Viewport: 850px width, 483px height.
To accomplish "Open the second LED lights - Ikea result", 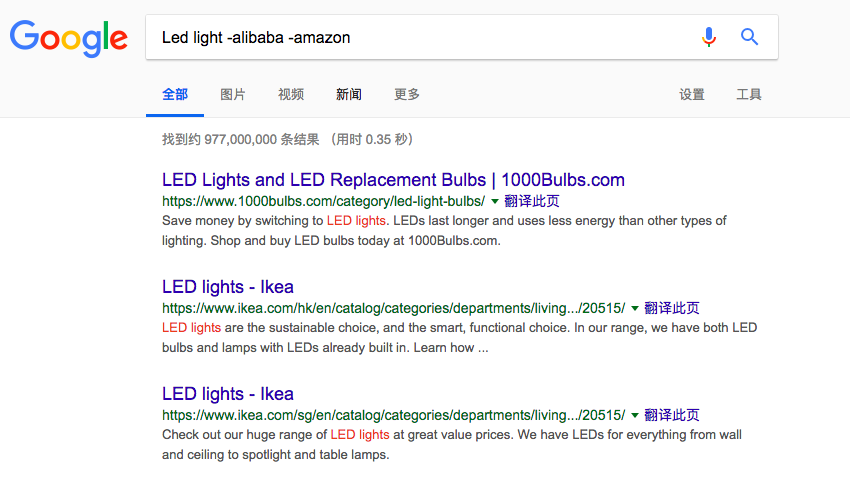I will (x=228, y=394).
